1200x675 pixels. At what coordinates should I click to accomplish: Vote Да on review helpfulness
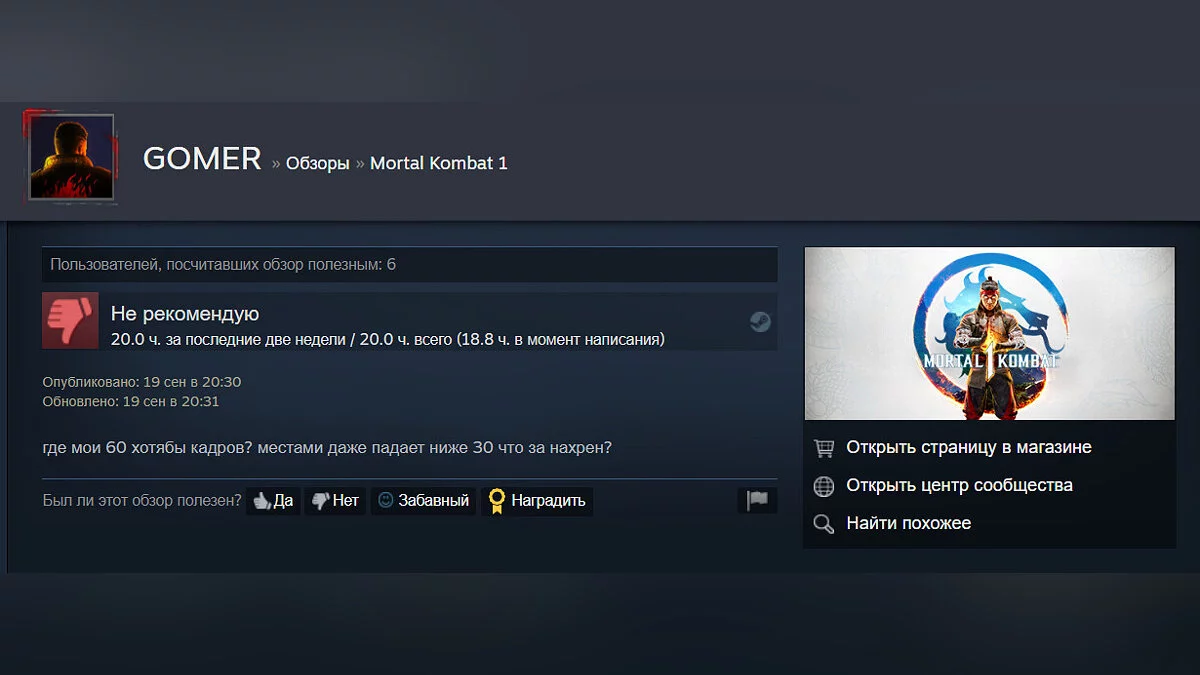(x=273, y=501)
